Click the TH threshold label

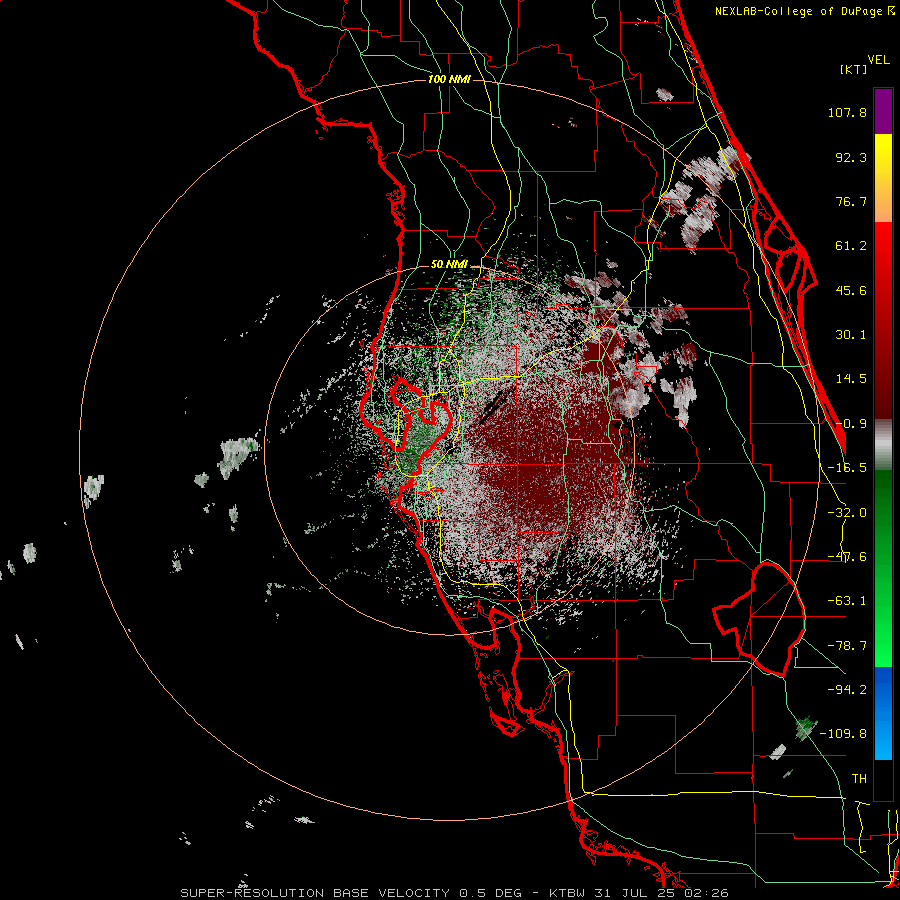pos(859,779)
